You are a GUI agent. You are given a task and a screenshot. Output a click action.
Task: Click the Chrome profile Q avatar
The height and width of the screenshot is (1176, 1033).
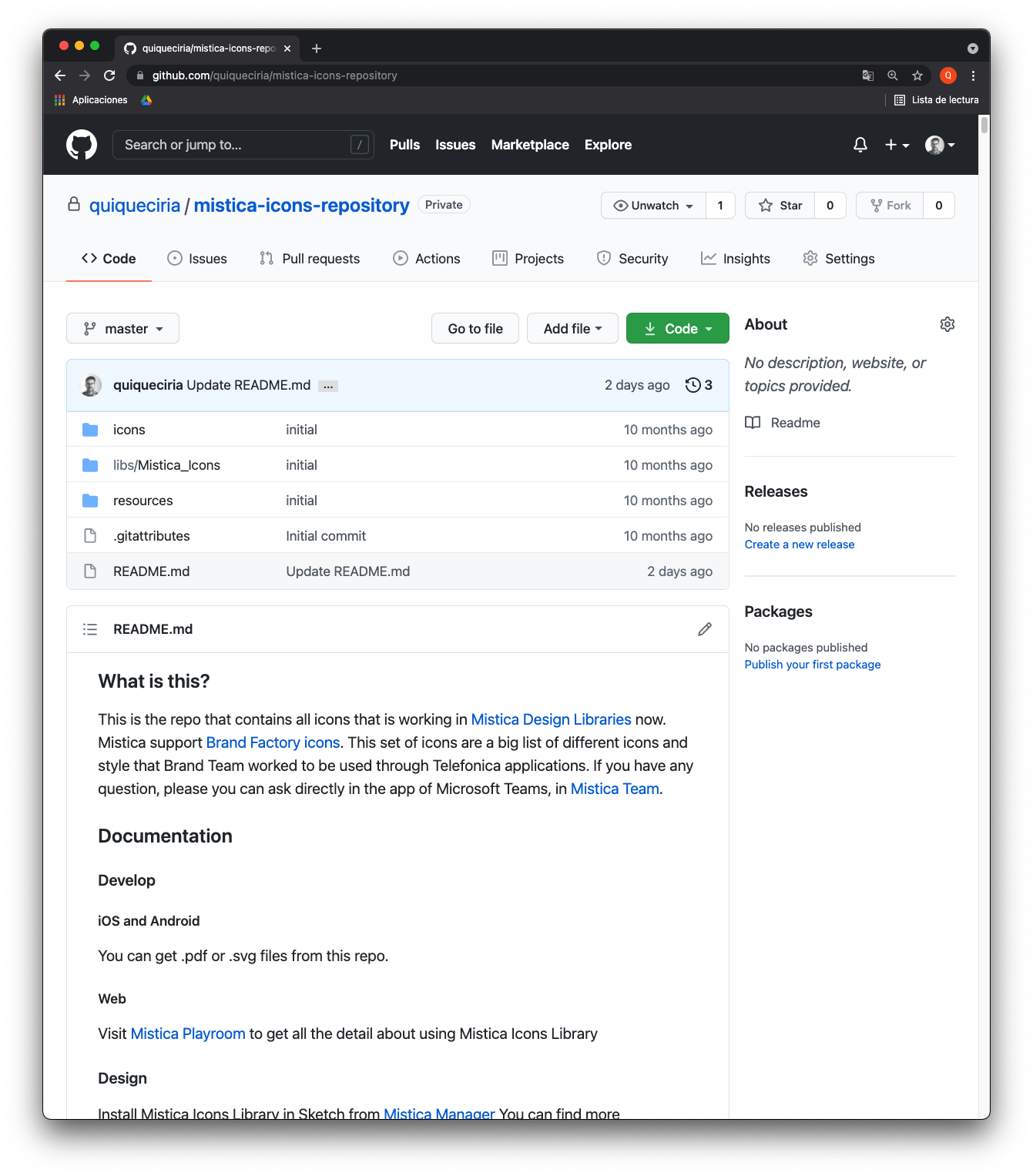pyautogui.click(x=948, y=75)
